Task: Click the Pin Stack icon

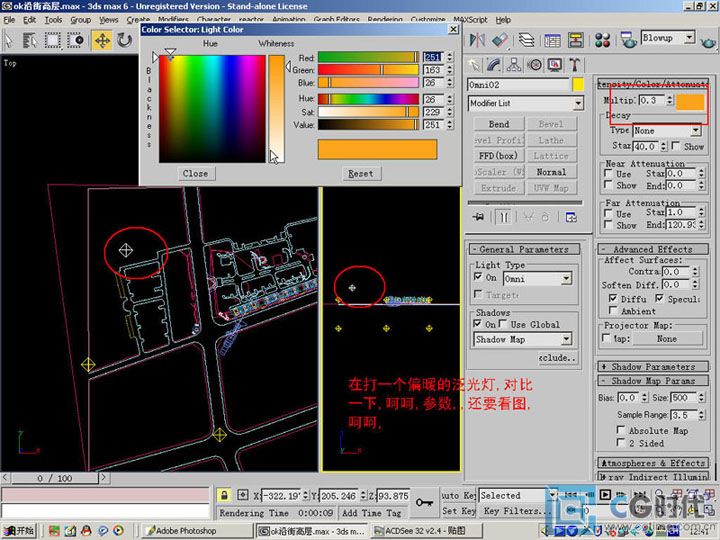Action: [479, 216]
